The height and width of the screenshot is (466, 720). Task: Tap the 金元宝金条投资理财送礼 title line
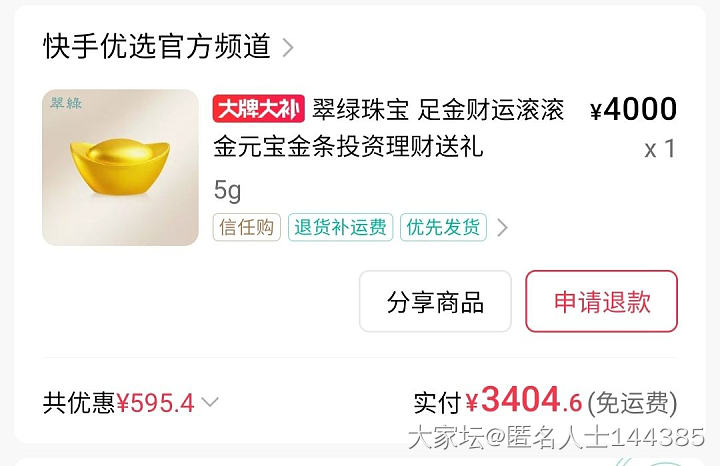pos(348,147)
